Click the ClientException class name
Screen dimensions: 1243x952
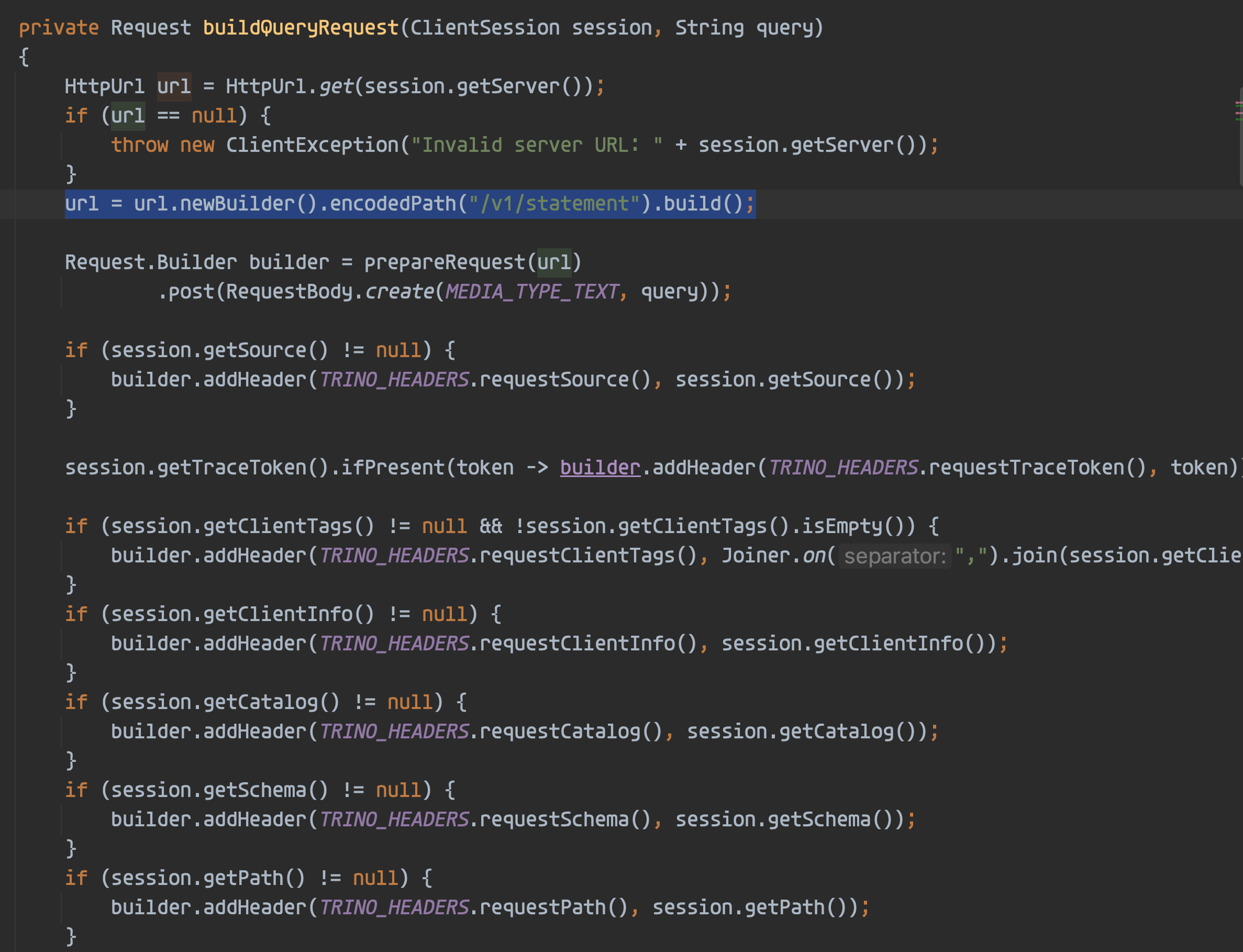tap(312, 145)
